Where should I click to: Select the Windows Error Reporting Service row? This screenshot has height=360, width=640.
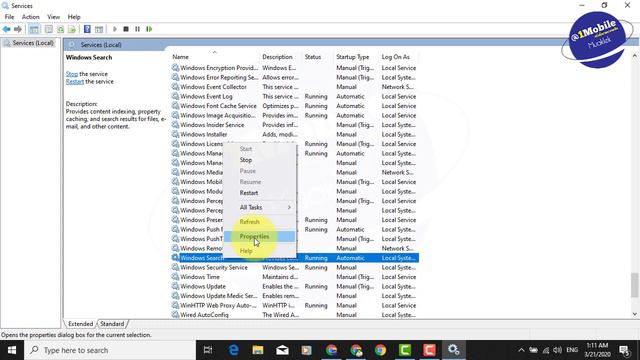pyautogui.click(x=295, y=77)
